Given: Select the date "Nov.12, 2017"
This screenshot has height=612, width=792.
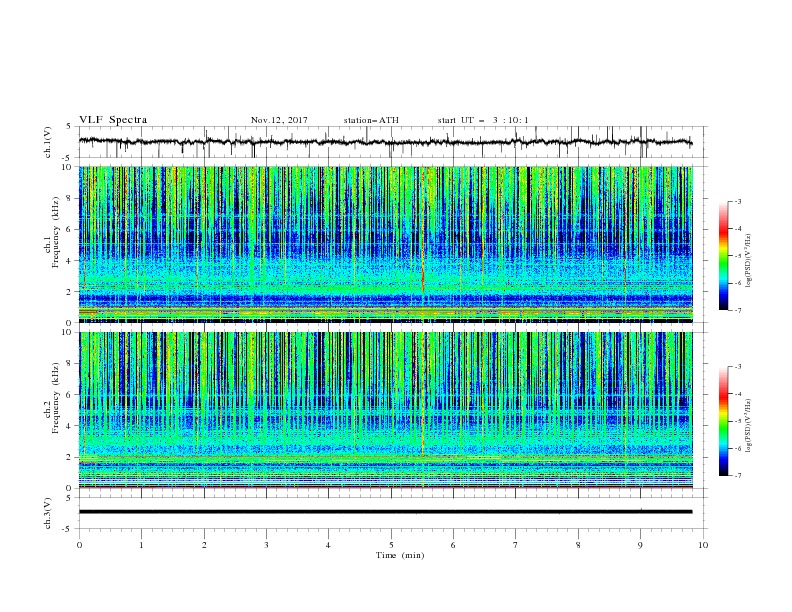Looking at the screenshot, I should (x=279, y=120).
